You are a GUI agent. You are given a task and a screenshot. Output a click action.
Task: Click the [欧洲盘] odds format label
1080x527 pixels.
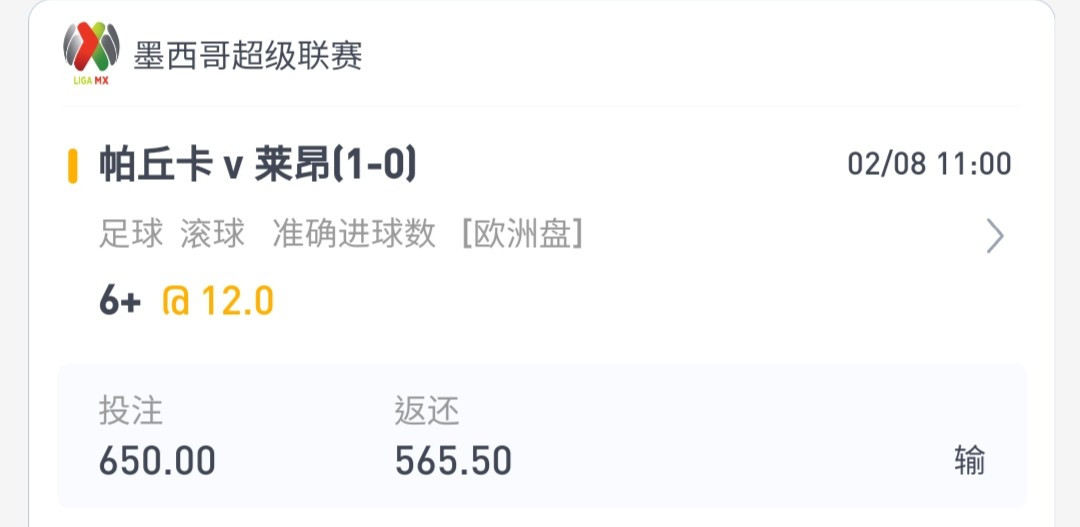[x=523, y=234]
